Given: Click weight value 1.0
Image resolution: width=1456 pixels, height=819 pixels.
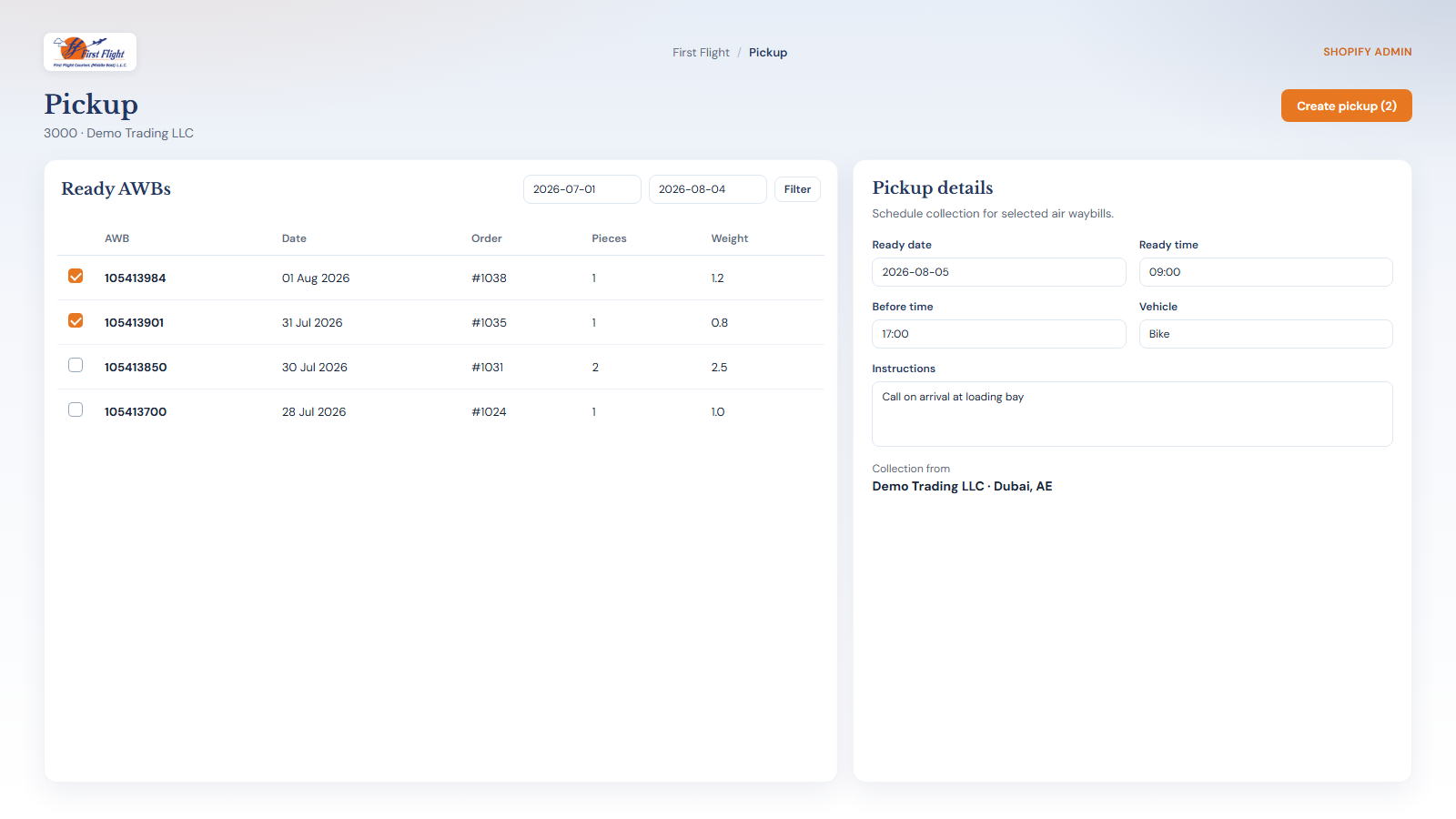Looking at the screenshot, I should coord(718,412).
